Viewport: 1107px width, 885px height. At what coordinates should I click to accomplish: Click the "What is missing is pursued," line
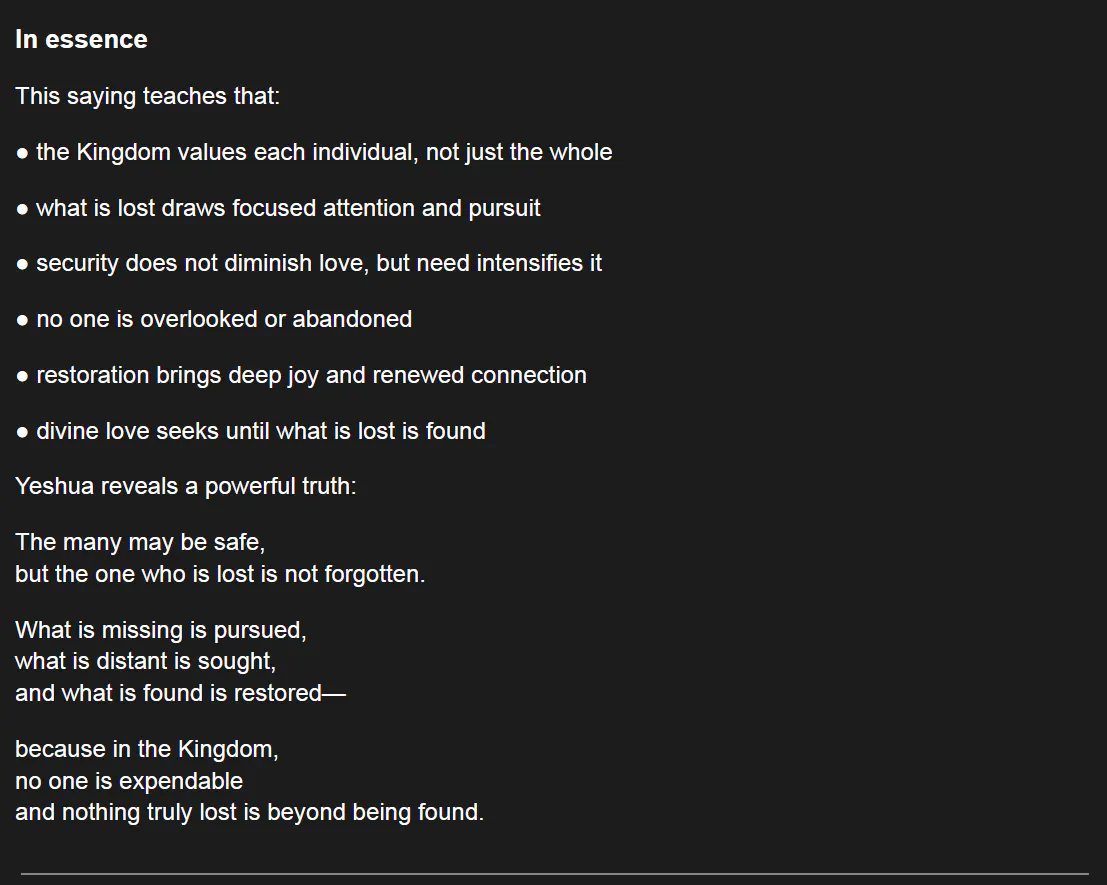[160, 630]
